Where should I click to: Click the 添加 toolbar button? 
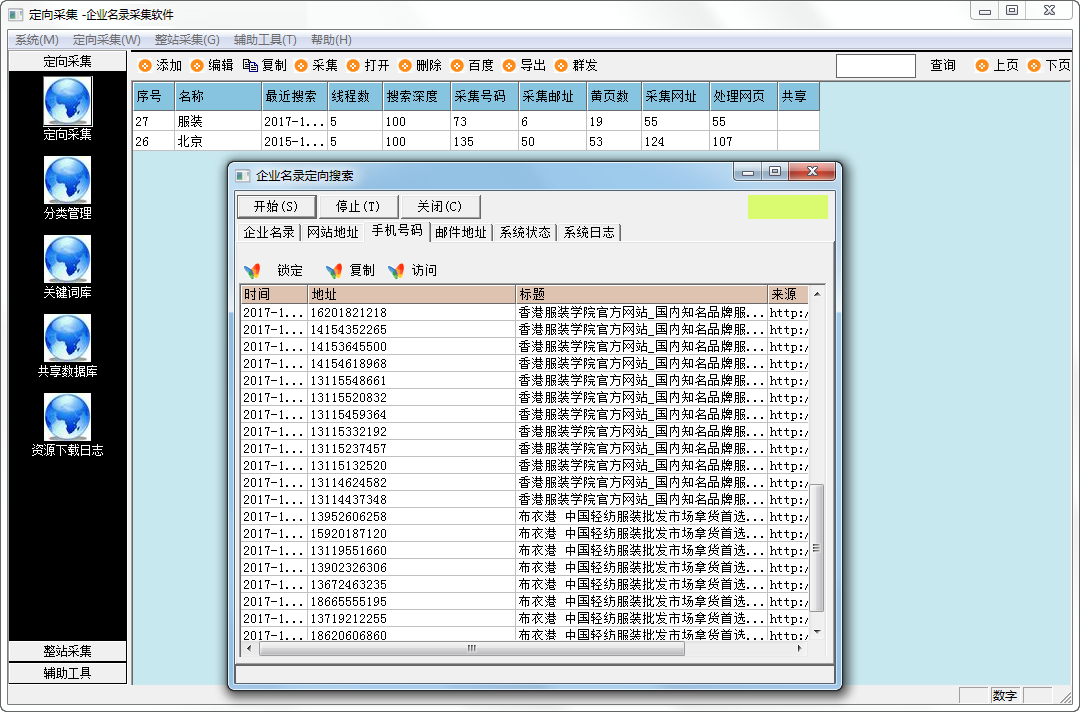(160, 65)
